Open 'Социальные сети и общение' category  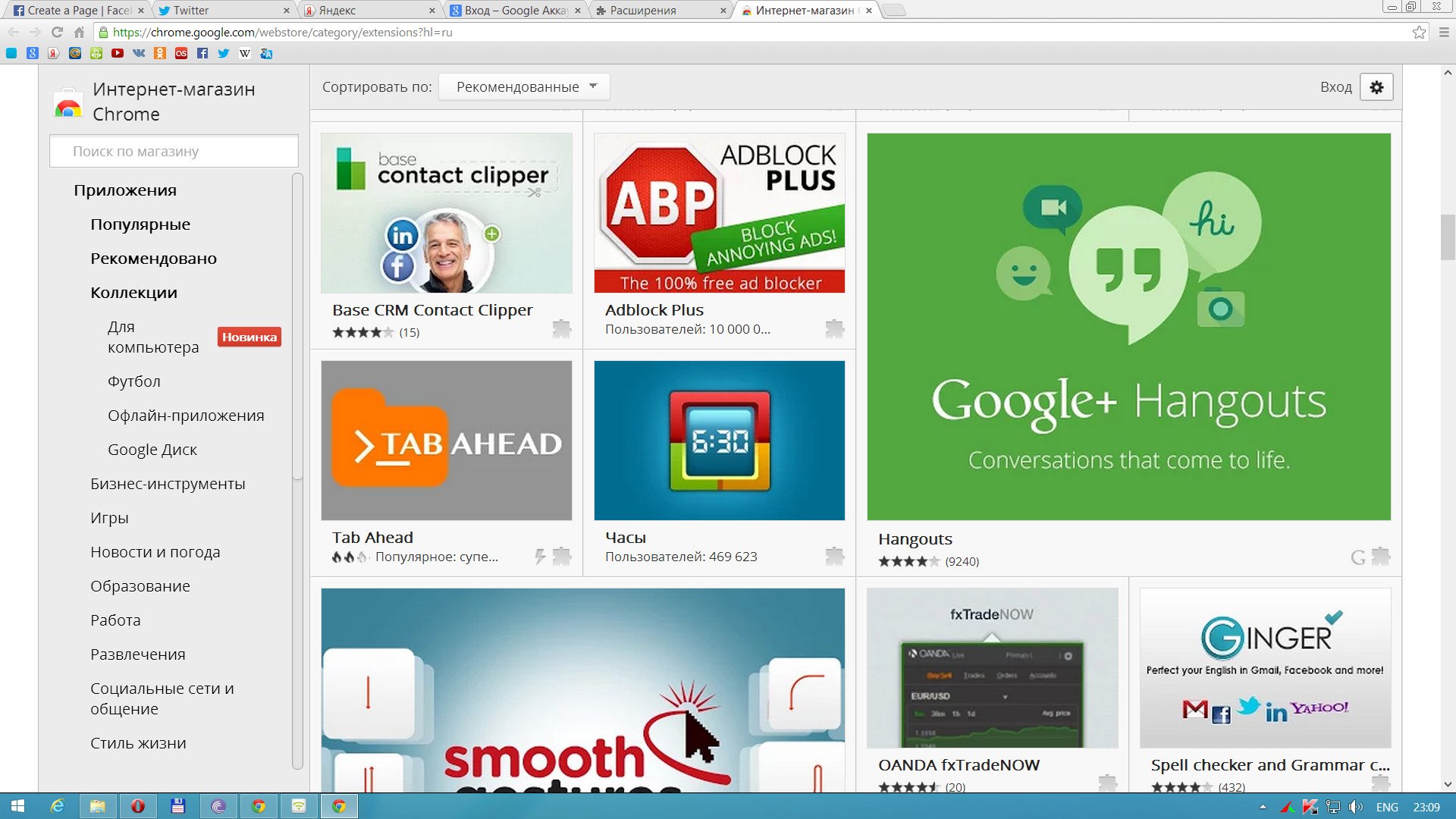[x=162, y=698]
